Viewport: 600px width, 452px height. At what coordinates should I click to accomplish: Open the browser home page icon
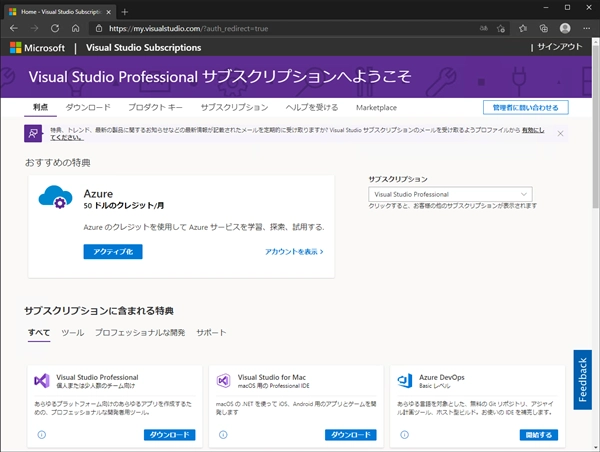point(76,28)
